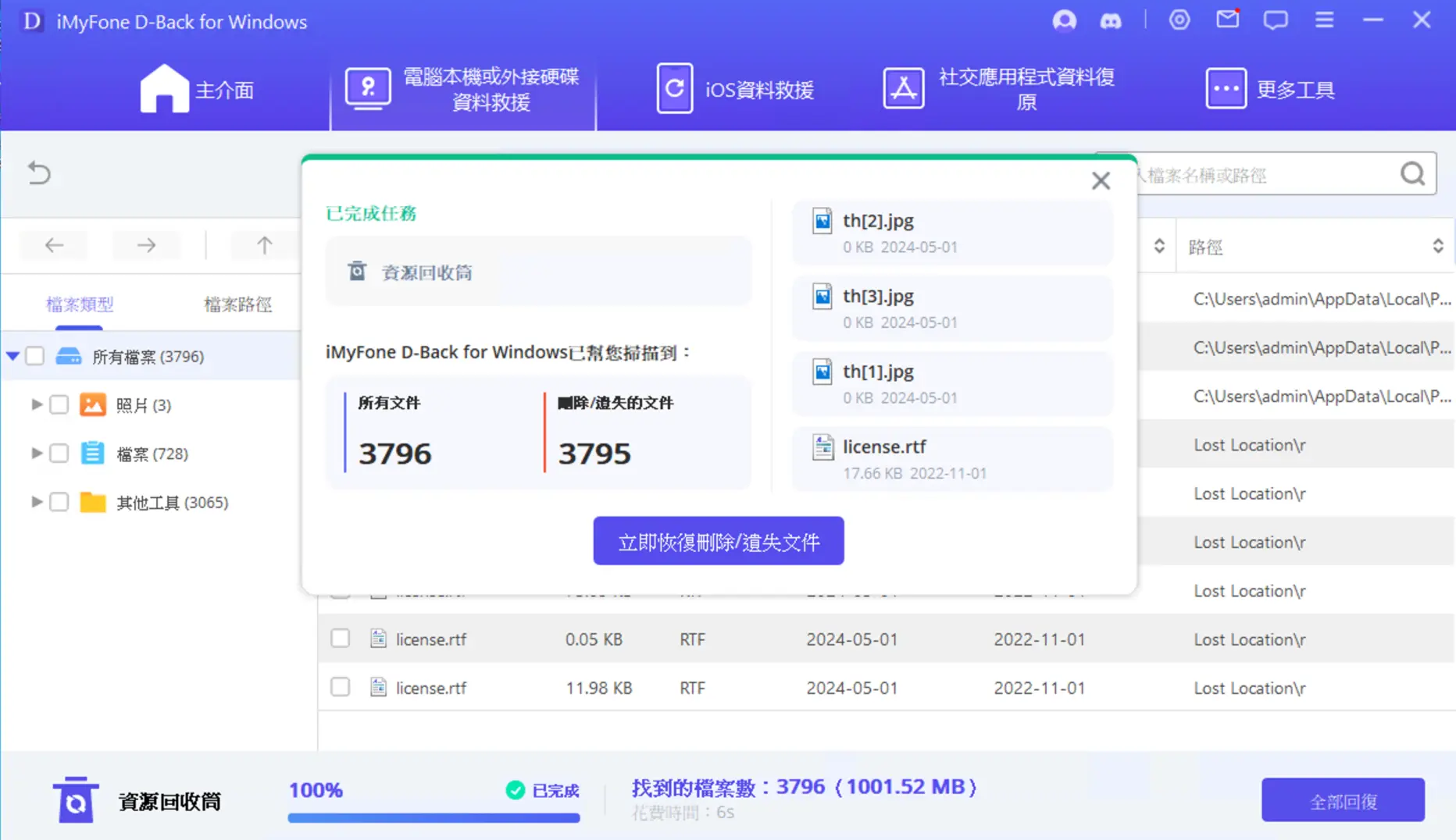Open the user account icon
1456x840 pixels.
point(1064,20)
